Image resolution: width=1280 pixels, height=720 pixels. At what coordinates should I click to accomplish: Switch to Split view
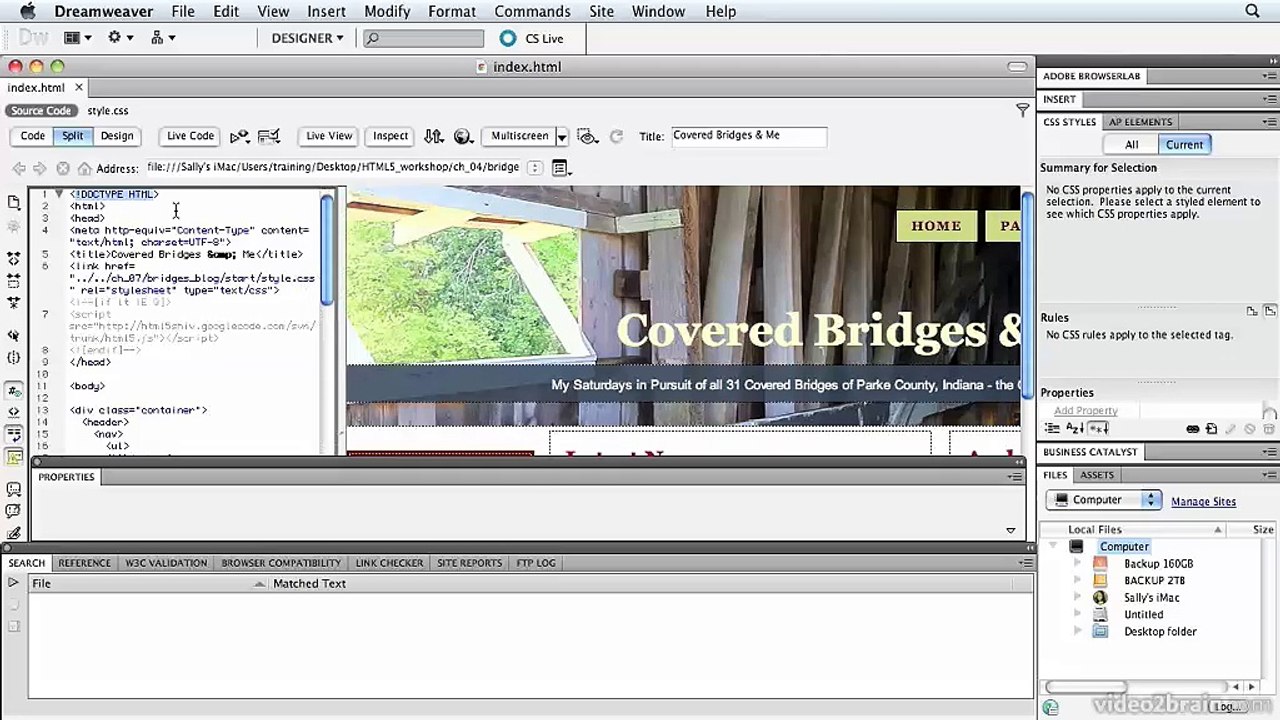[x=73, y=136]
